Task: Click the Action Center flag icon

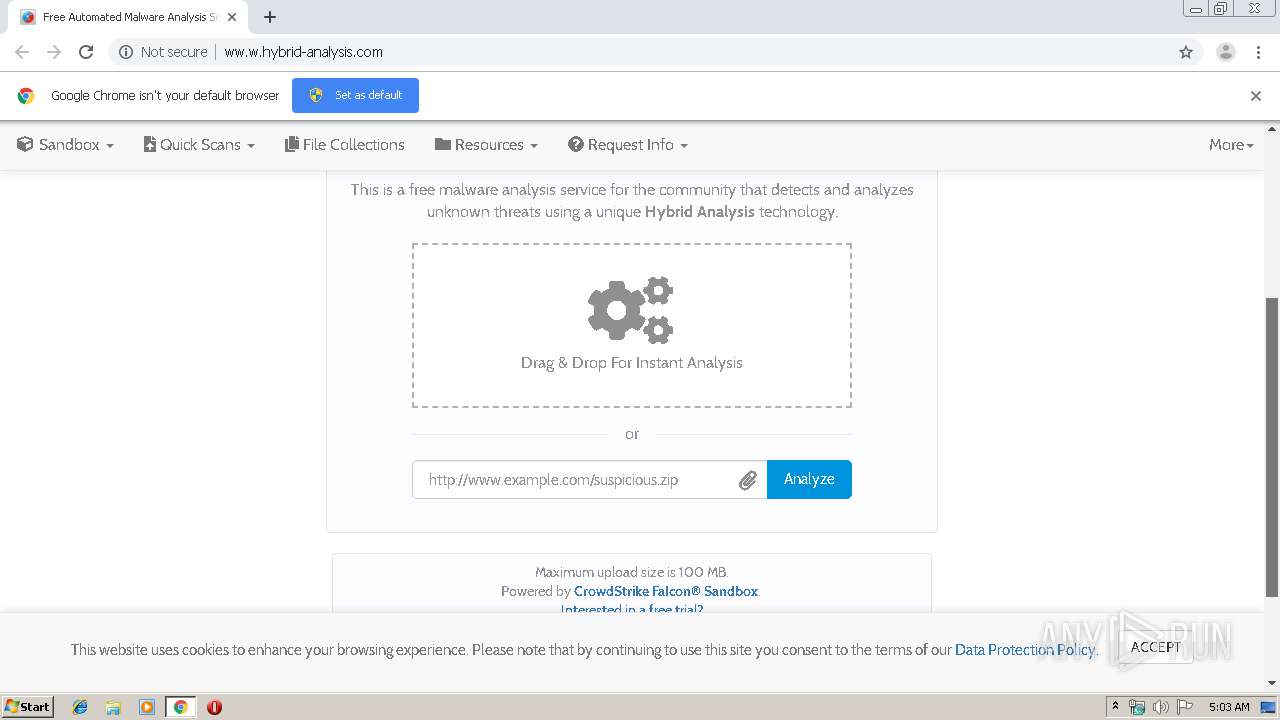Action: pos(1184,707)
